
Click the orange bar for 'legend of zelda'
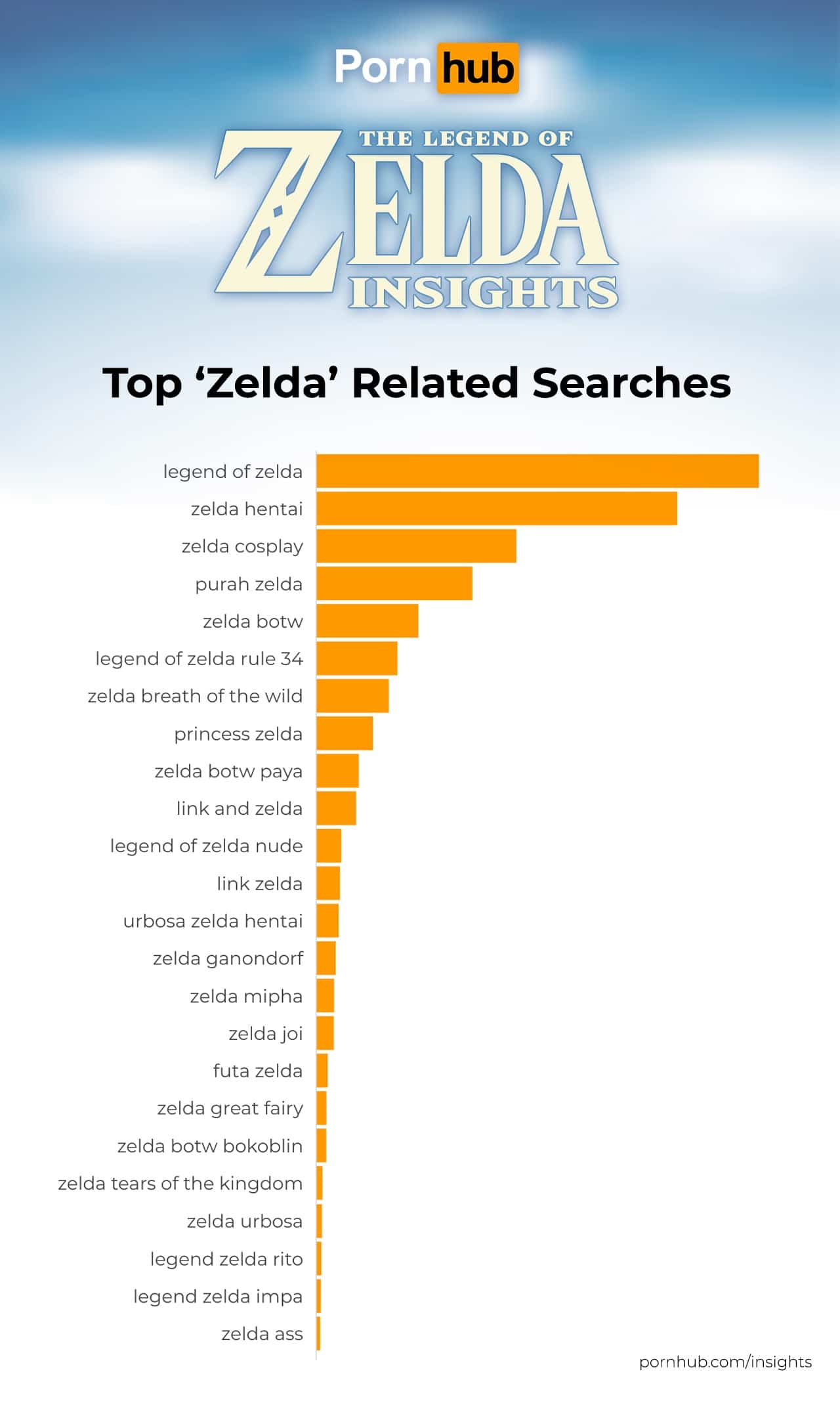click(x=537, y=471)
